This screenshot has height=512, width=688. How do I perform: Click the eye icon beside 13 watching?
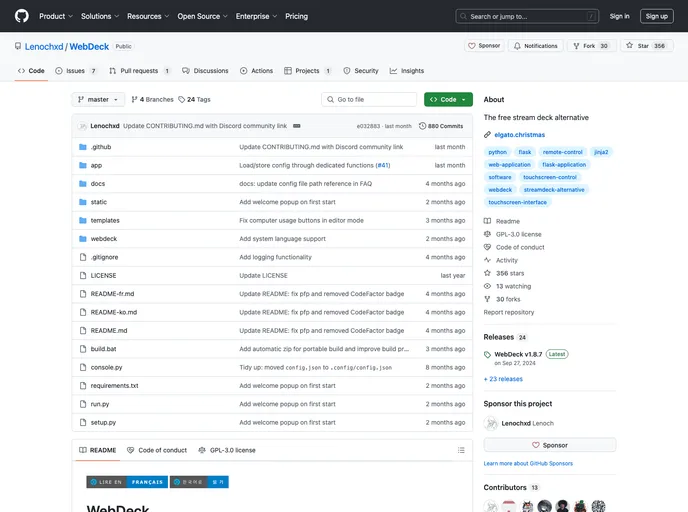point(487,286)
